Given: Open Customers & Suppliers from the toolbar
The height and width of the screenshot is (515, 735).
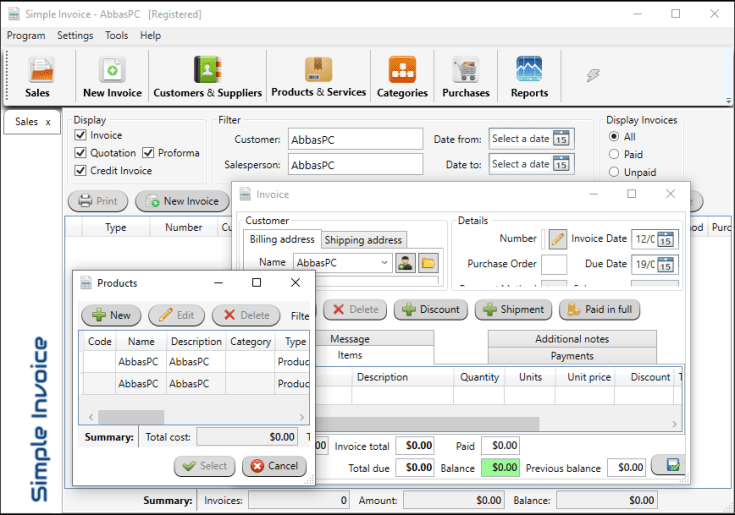Looking at the screenshot, I should pyautogui.click(x=207, y=76).
